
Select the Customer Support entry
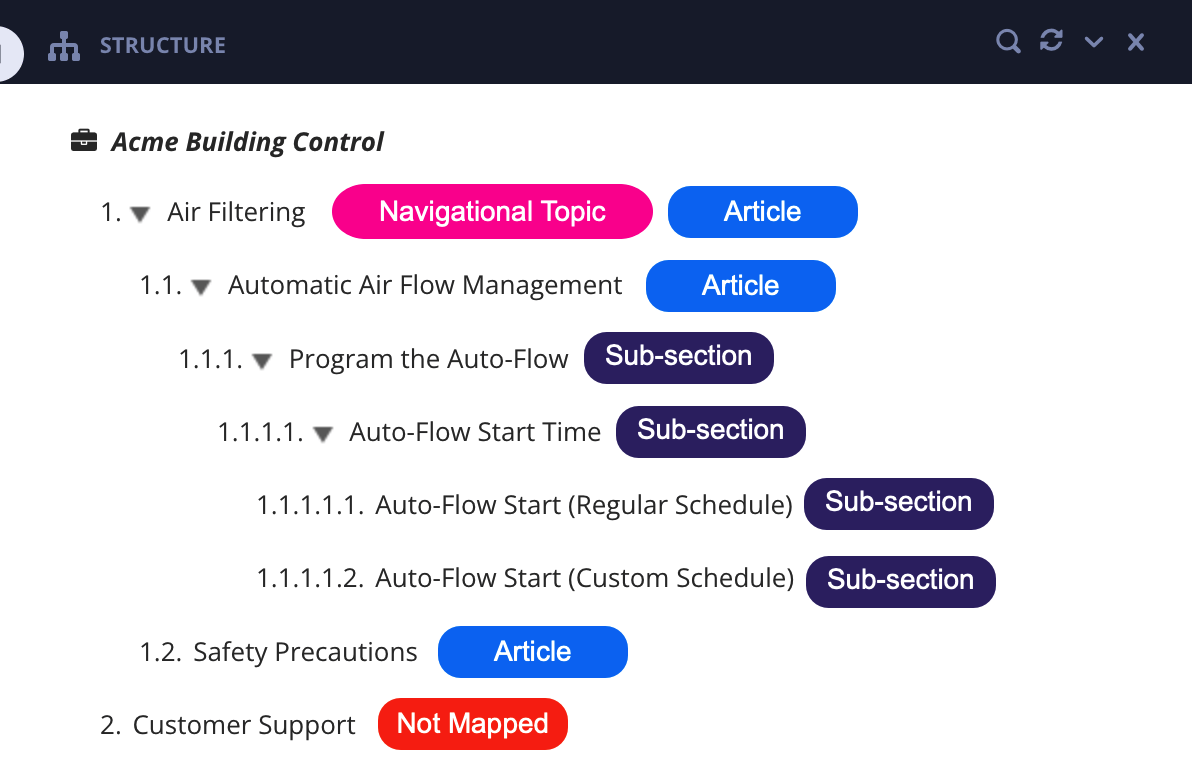[244, 724]
